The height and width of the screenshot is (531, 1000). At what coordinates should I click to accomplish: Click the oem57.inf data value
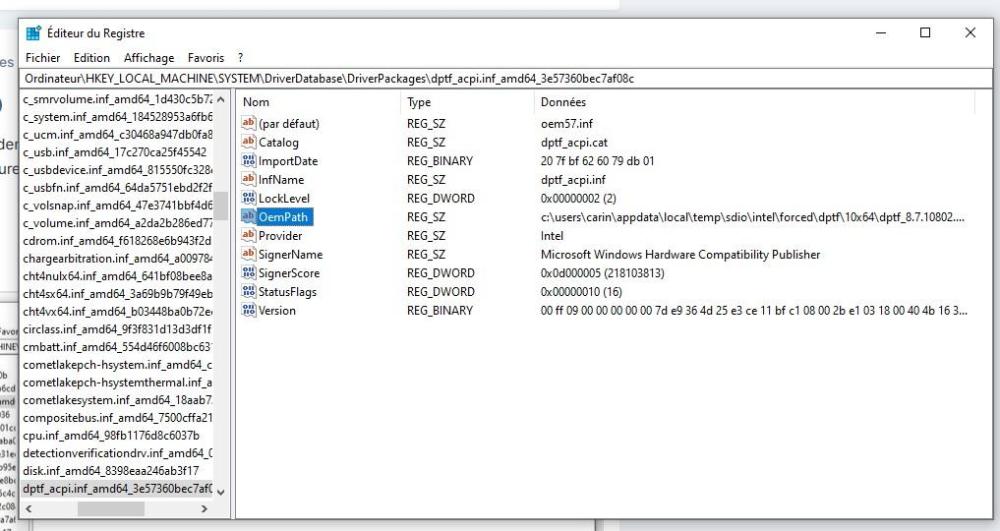point(566,124)
